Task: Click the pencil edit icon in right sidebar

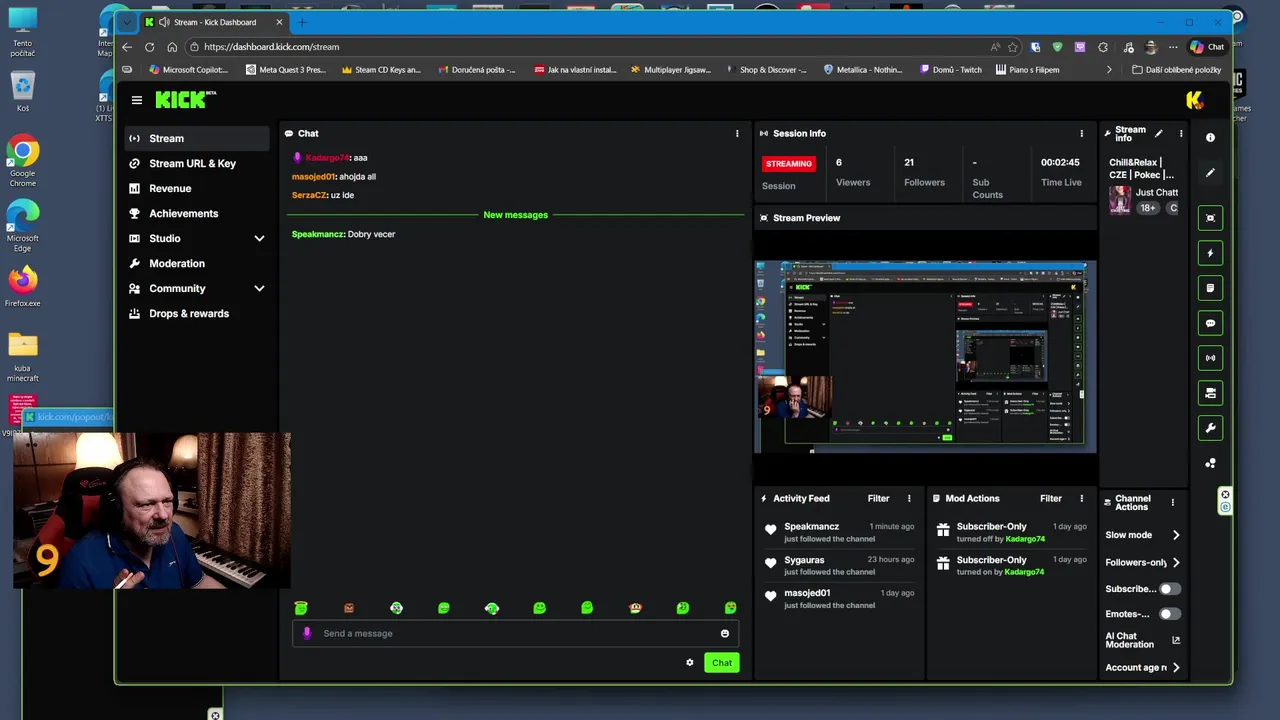Action: 1210,173
